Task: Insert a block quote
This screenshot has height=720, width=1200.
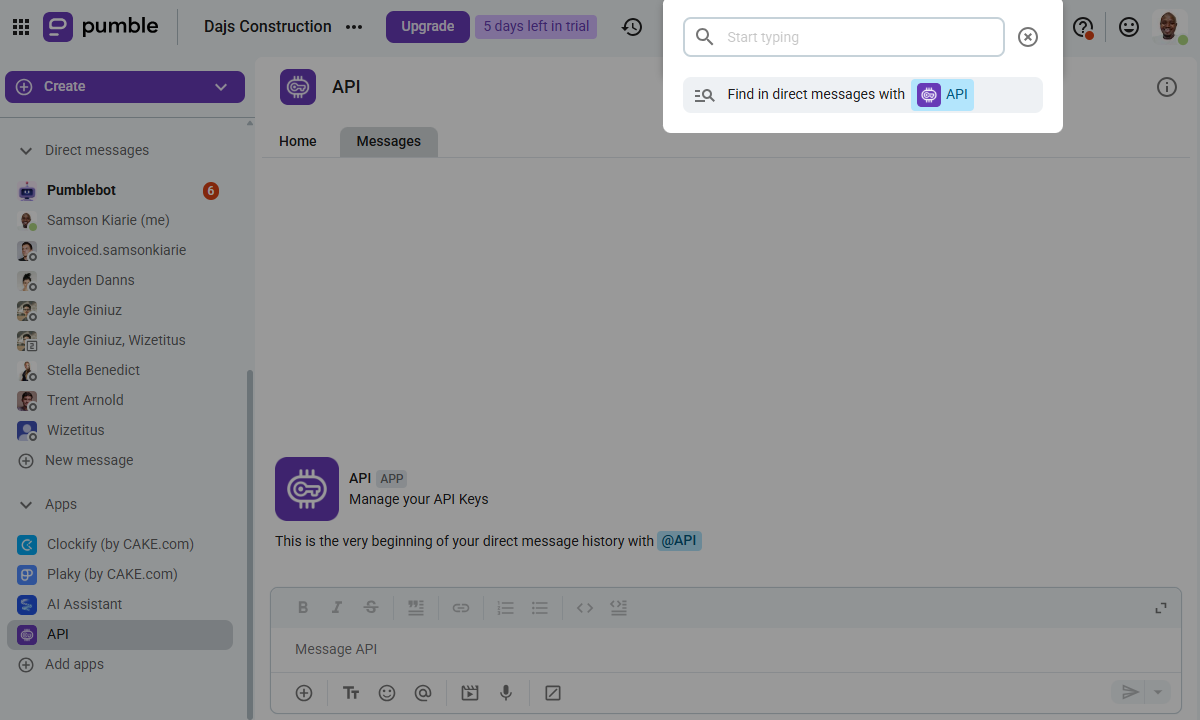Action: coord(416,607)
